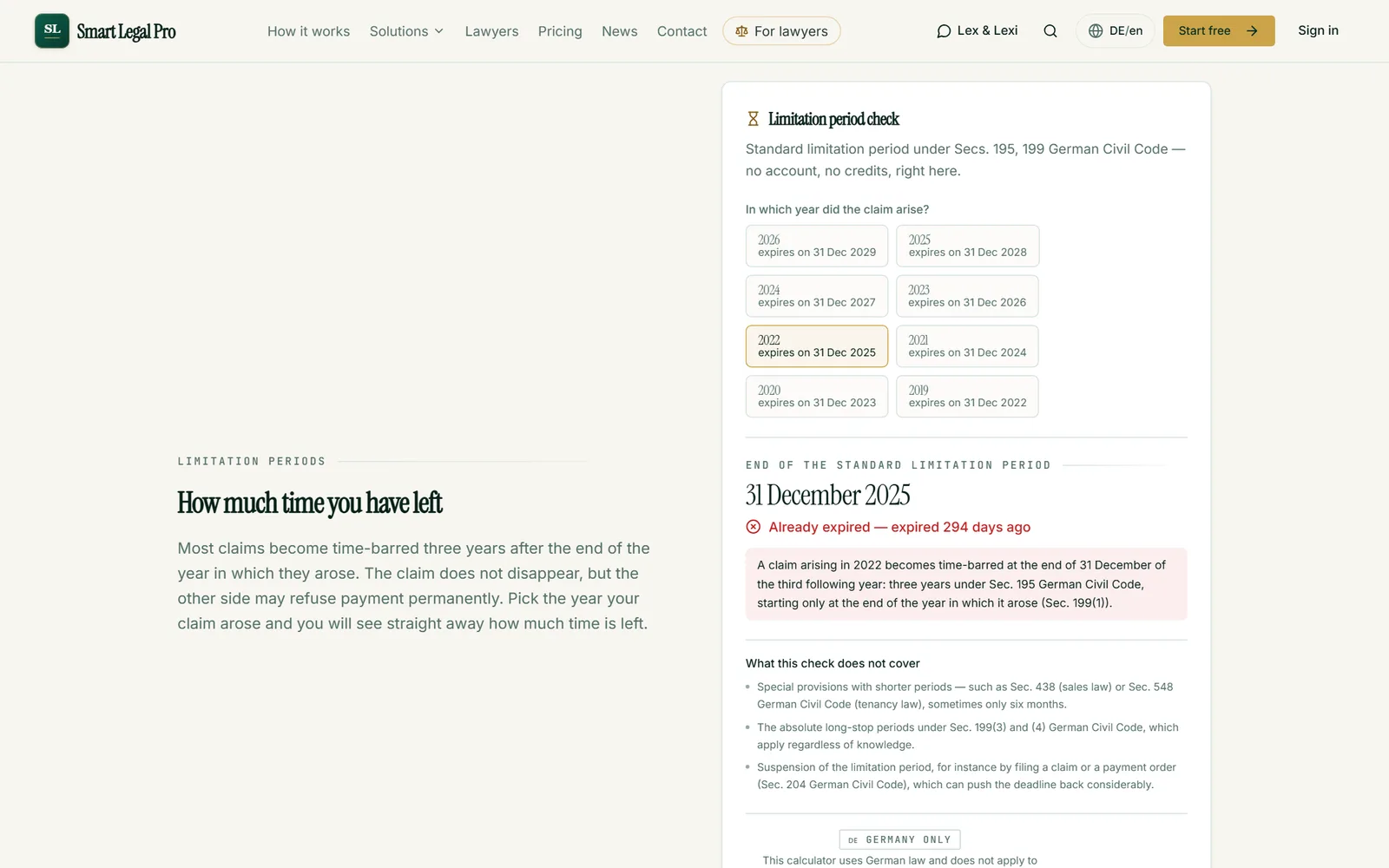Select year 2023 expiring 31 Dec 2026
The image size is (1389, 868).
pos(967,296)
